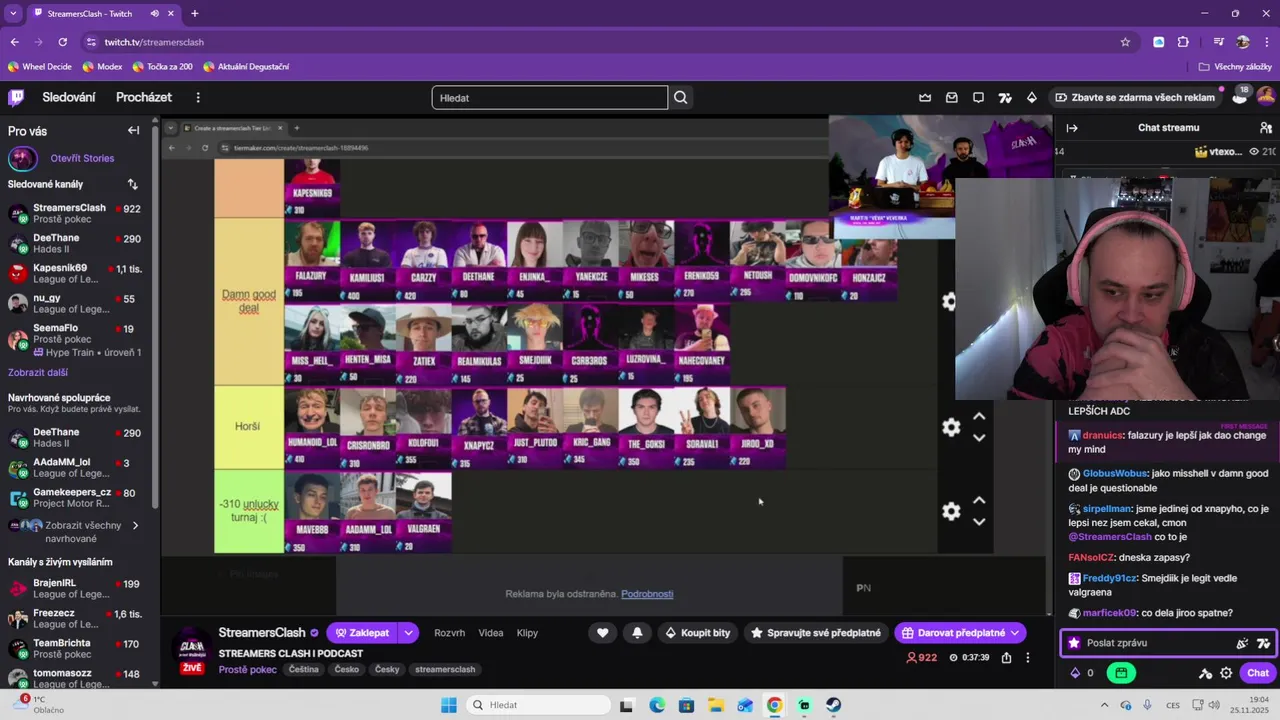Open Wheel Decide bookmark
1280x720 pixels.
coord(39,66)
